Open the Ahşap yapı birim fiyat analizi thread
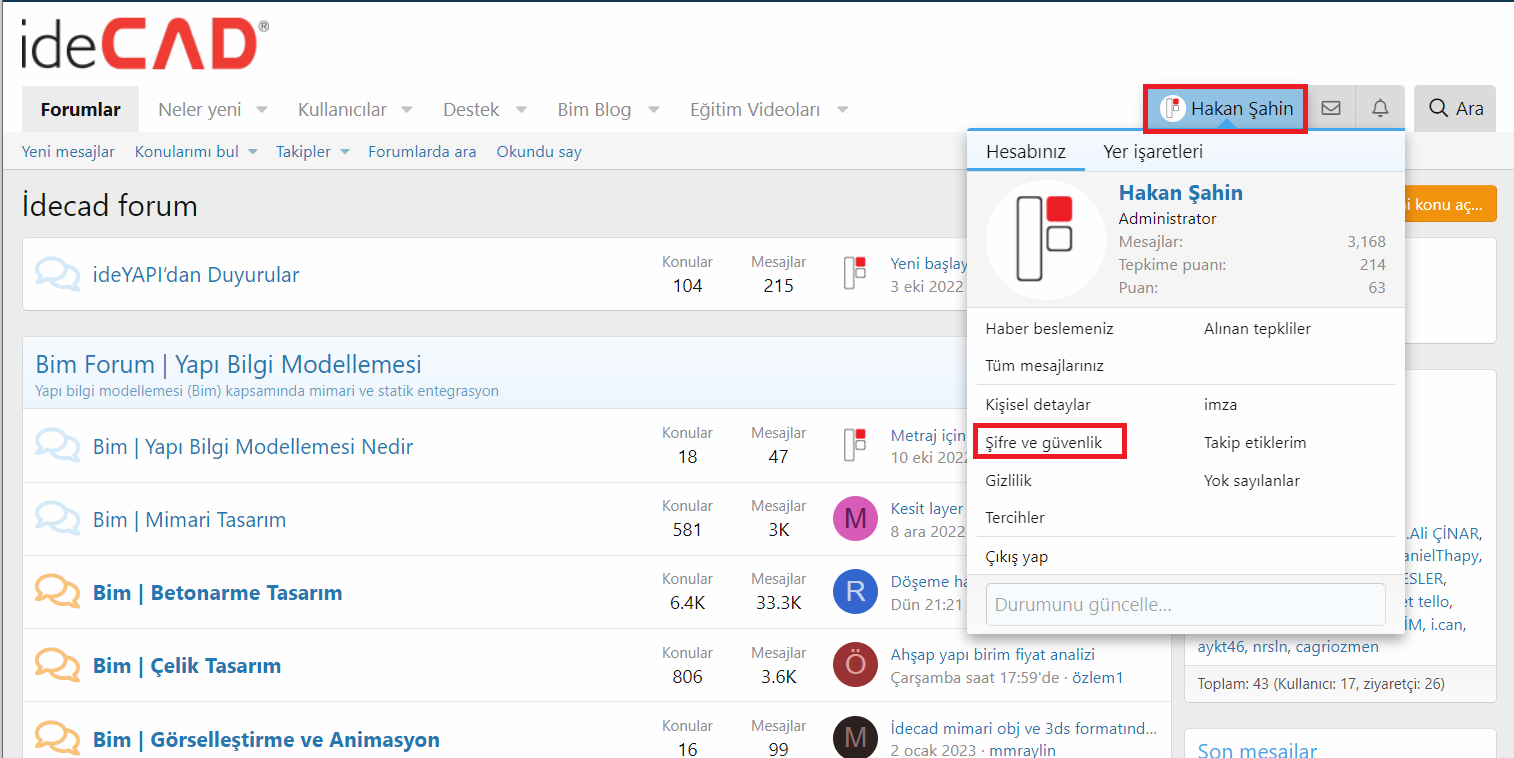The width and height of the screenshot is (1514, 758). pos(993,655)
